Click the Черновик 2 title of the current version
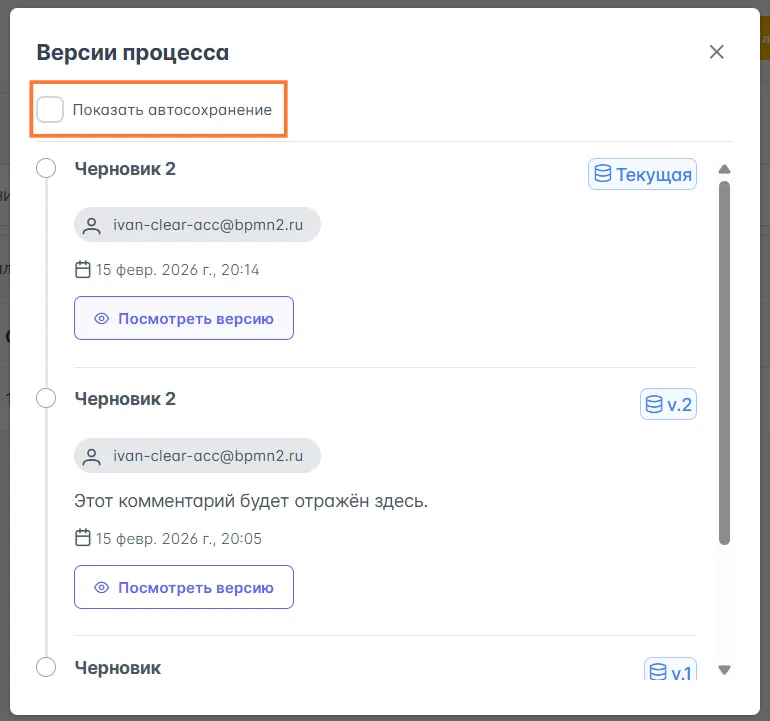This screenshot has height=721, width=770. click(x=125, y=168)
